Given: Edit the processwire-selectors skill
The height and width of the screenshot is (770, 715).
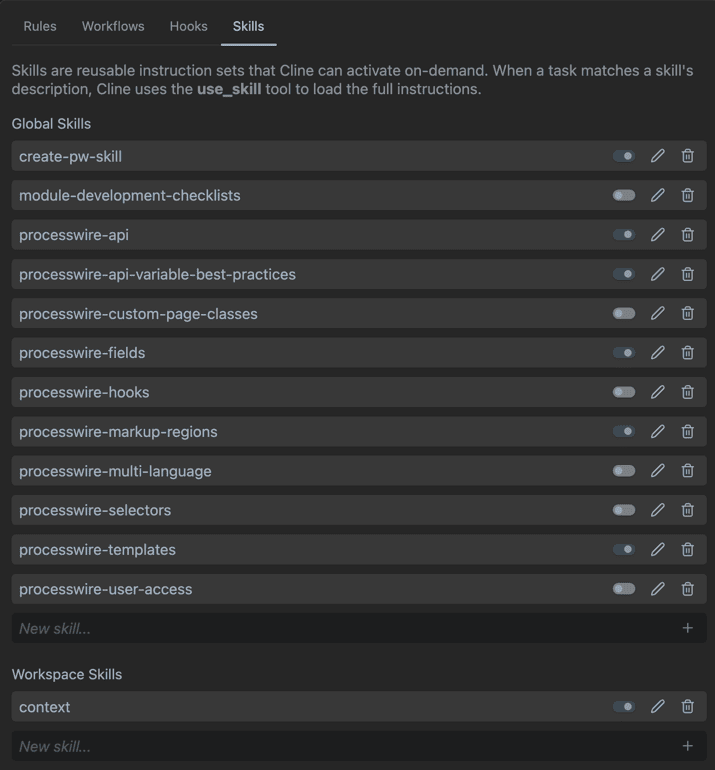Looking at the screenshot, I should pos(657,510).
